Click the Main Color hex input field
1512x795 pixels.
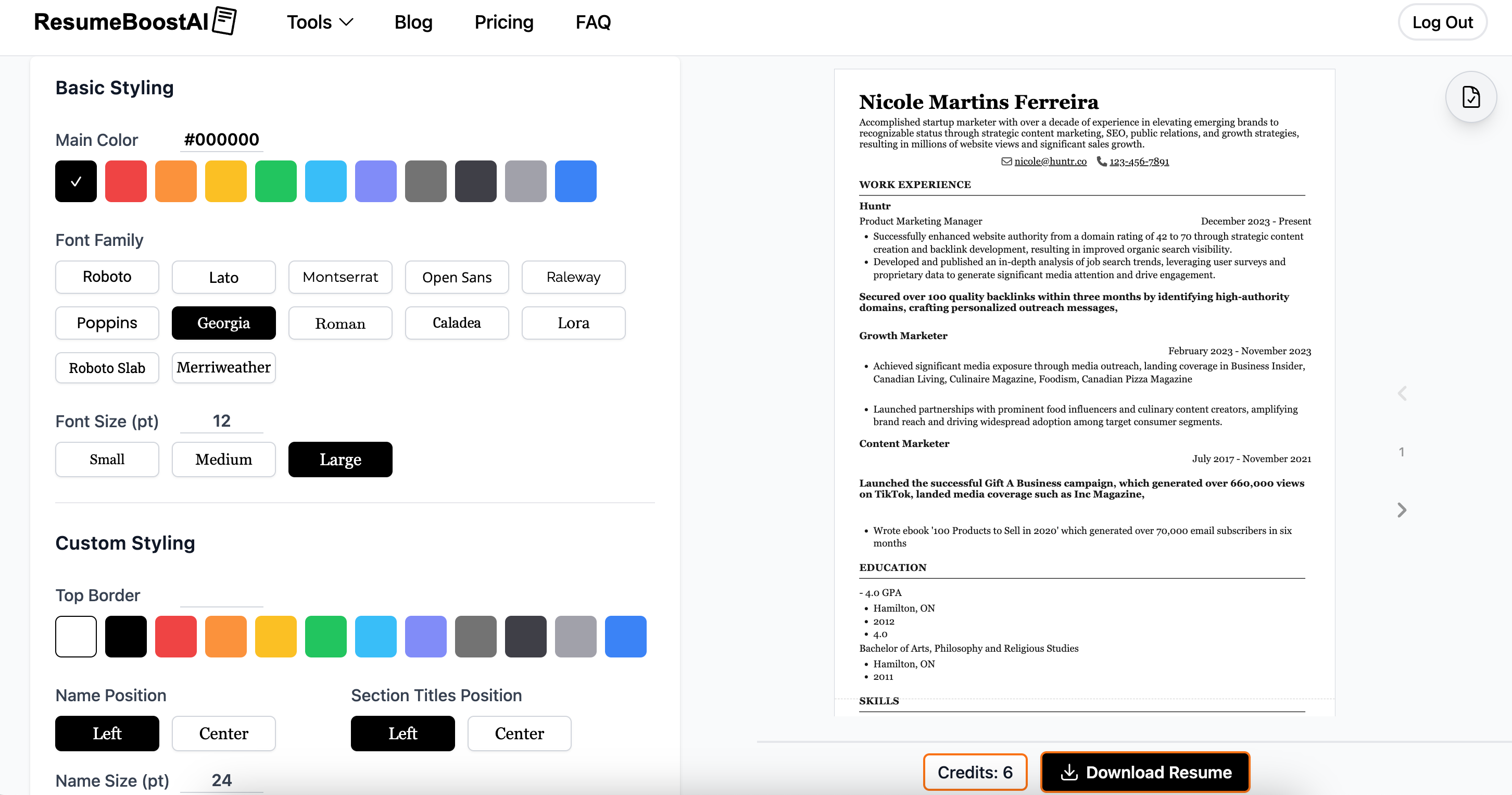pos(221,140)
